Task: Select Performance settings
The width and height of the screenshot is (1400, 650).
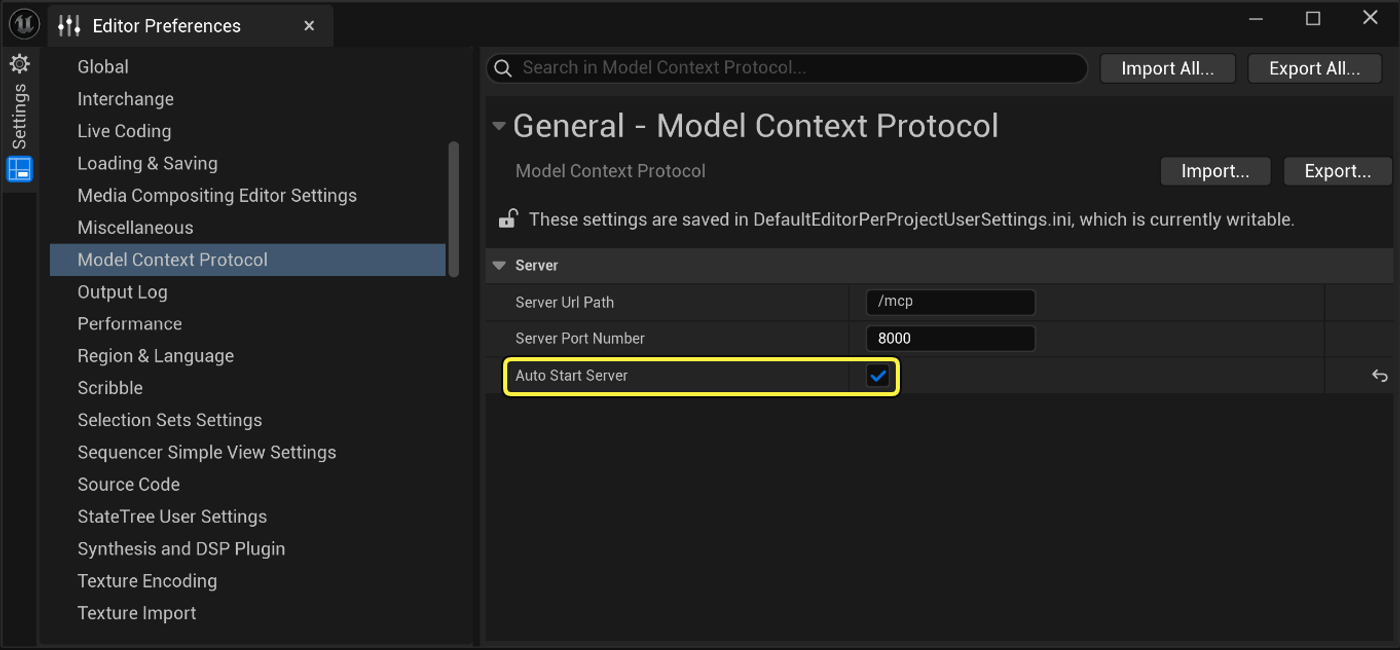Action: (x=130, y=324)
